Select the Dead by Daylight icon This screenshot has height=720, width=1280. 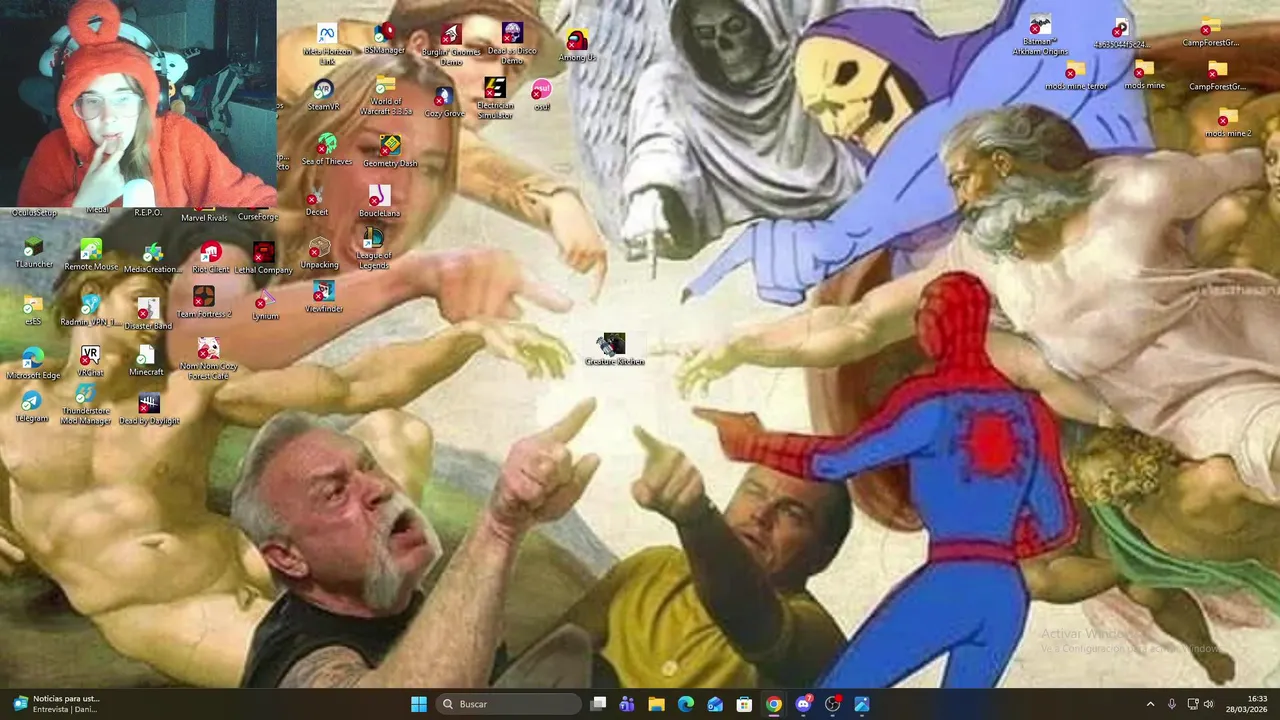point(149,410)
